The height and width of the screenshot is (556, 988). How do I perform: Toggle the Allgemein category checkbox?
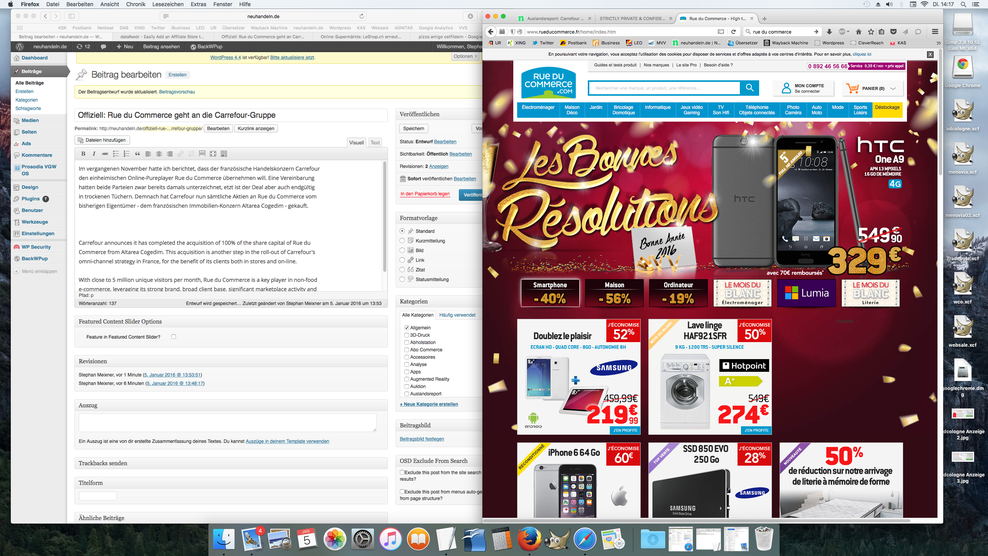406,328
